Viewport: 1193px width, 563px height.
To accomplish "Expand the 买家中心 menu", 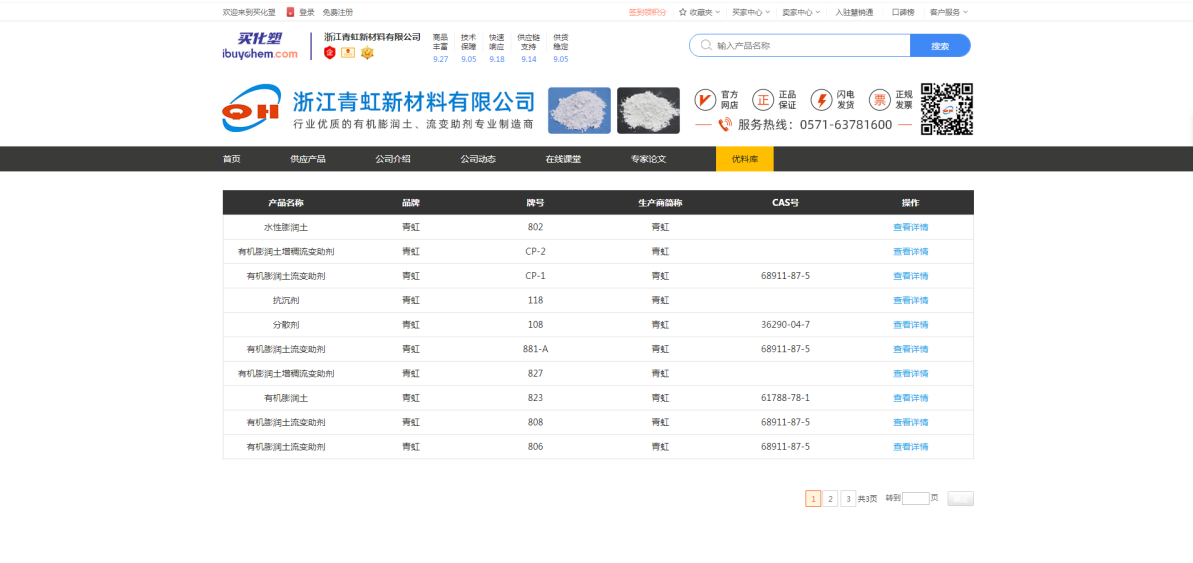I will point(751,12).
